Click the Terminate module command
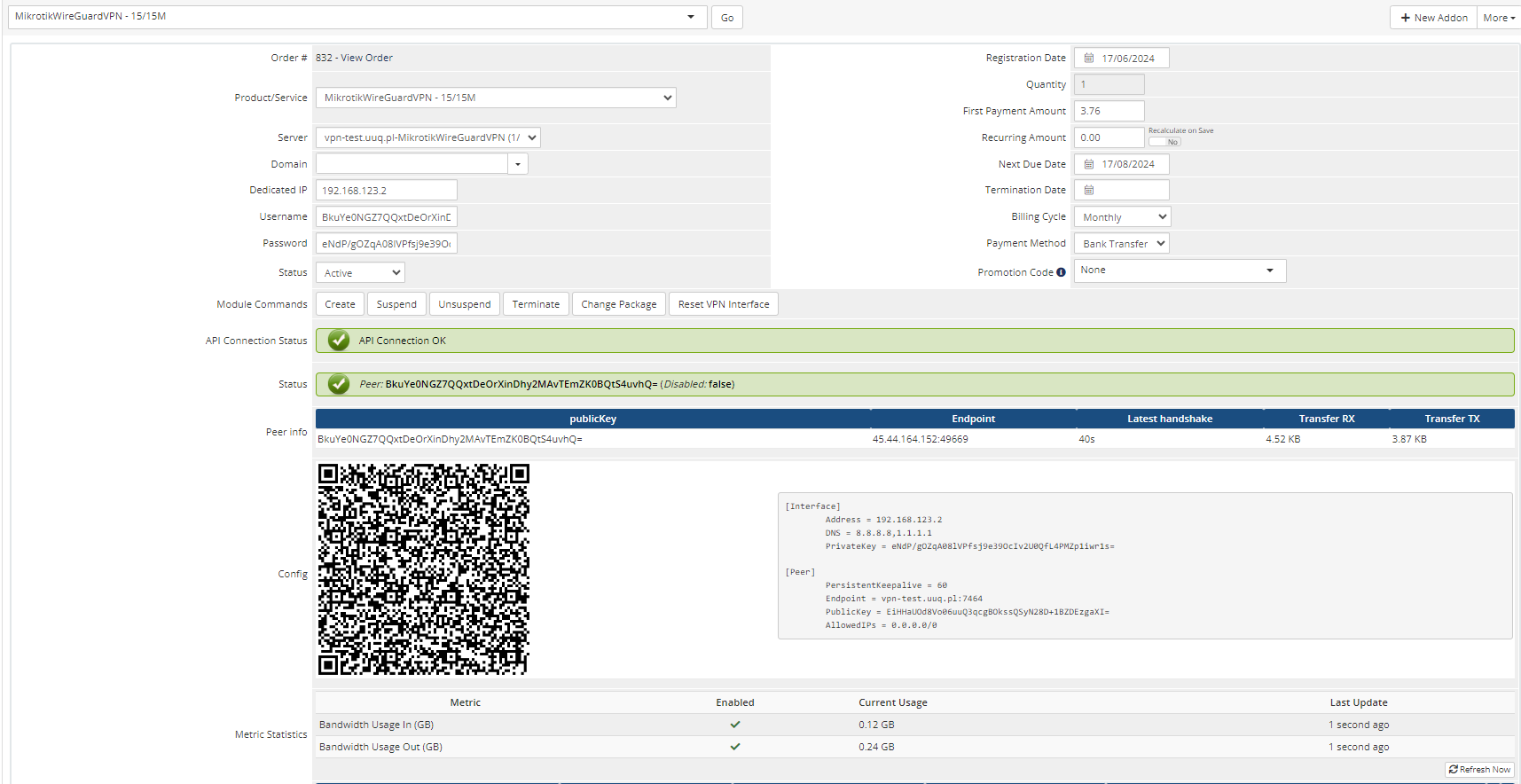Screen dimensions: 1521x784 point(537,304)
